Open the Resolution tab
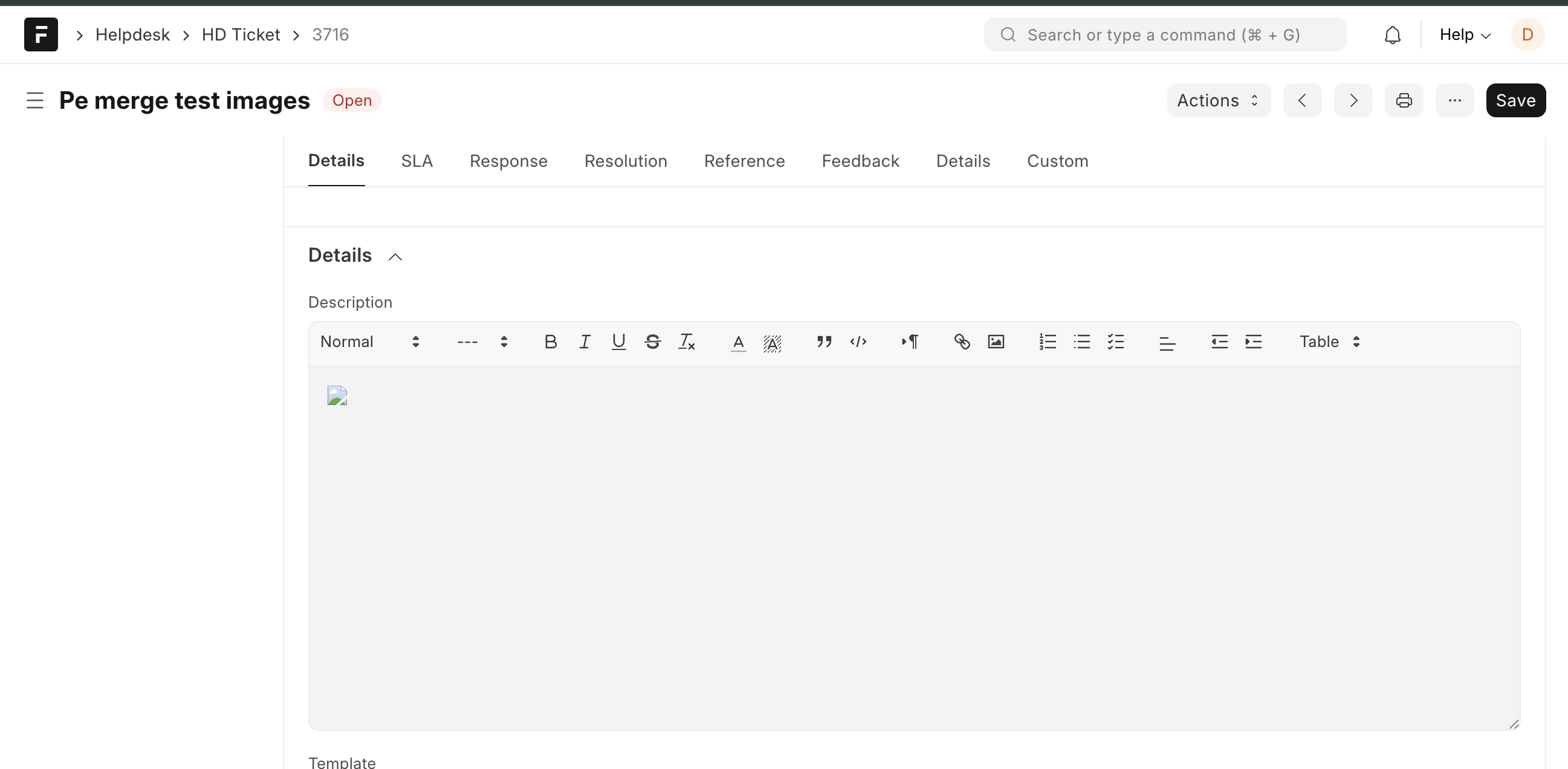1568x769 pixels. click(x=625, y=161)
